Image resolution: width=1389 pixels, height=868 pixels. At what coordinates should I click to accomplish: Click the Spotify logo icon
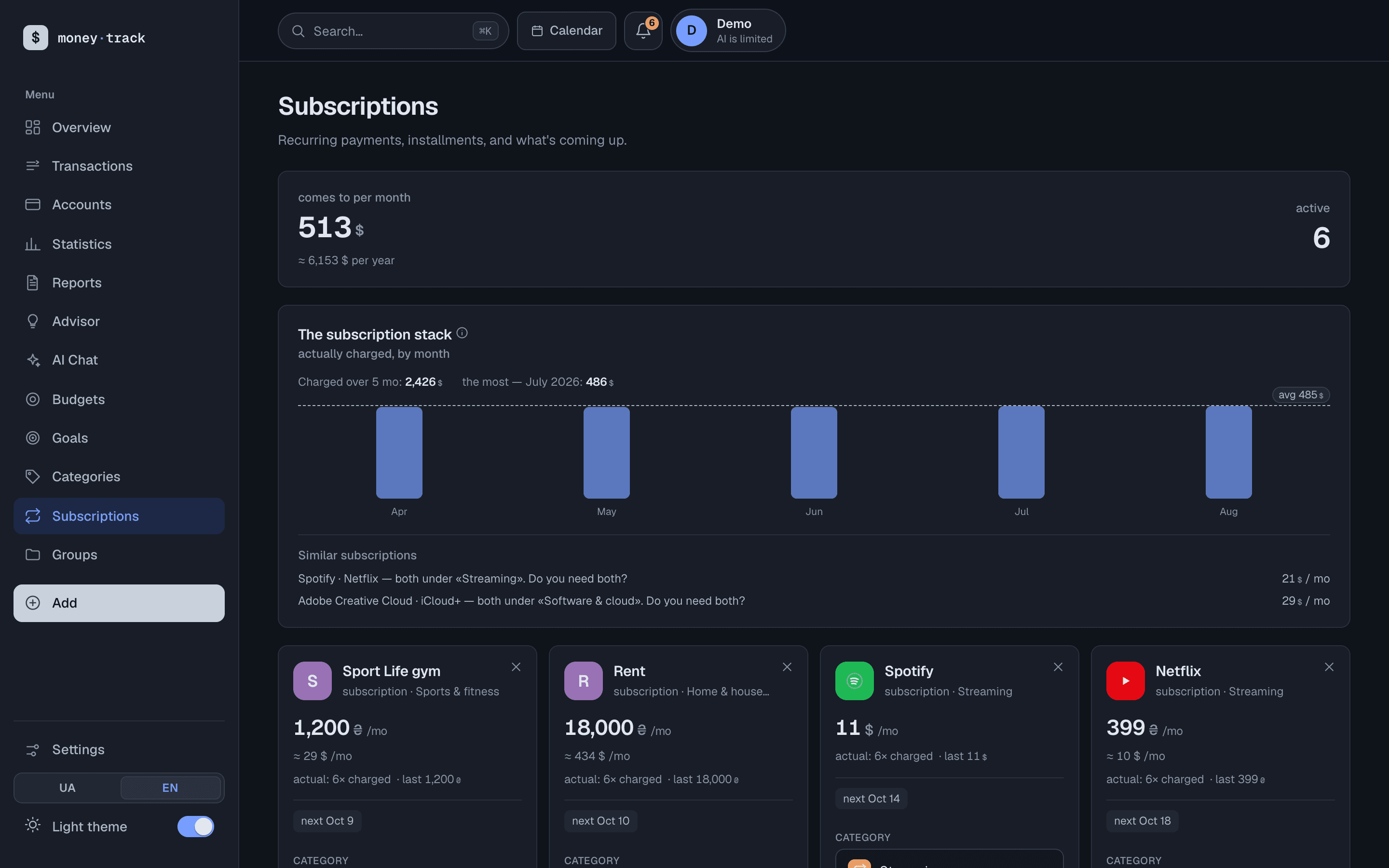(x=854, y=681)
